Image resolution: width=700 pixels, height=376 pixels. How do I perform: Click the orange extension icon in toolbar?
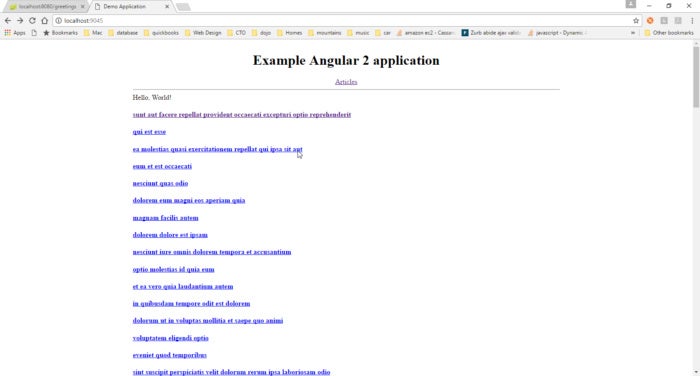[650, 21]
